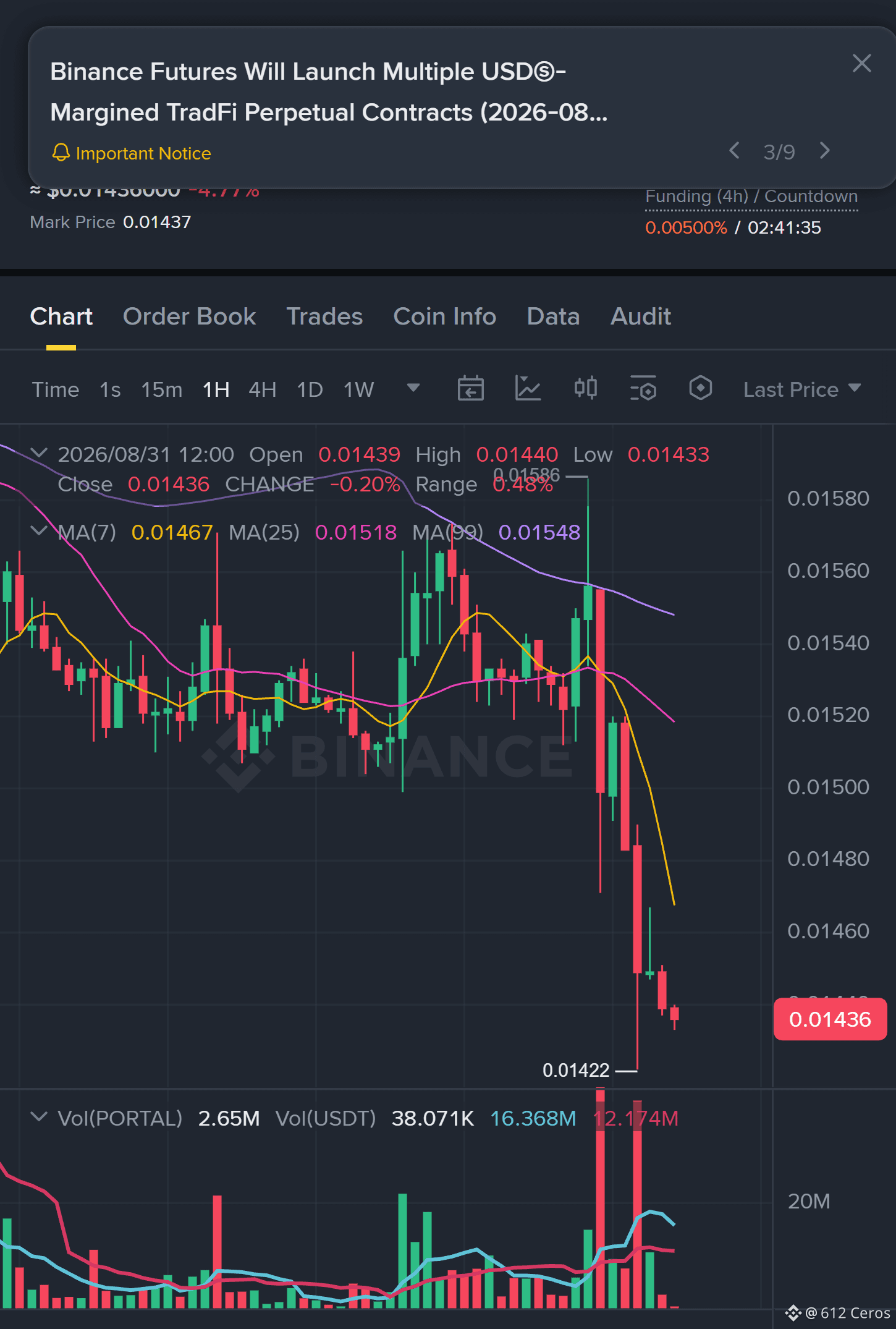896x1329 pixels.
Task: Open the chart display settings icon
Action: 643,388
